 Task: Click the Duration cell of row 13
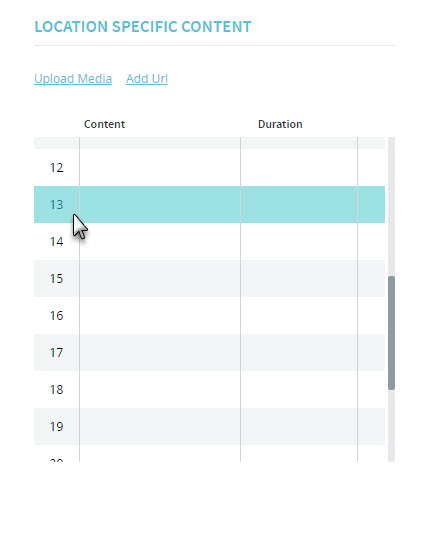click(x=299, y=204)
